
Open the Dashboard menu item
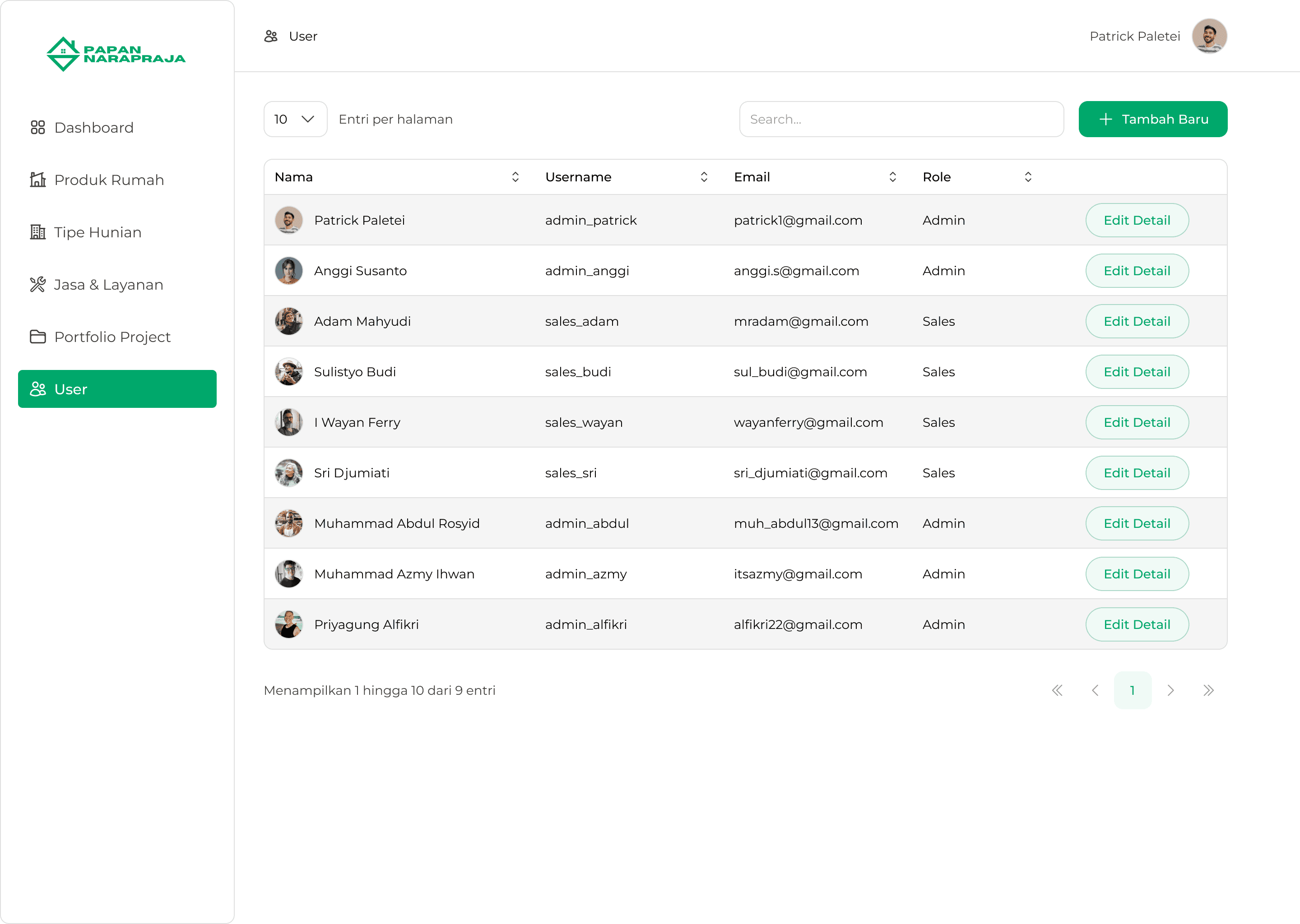pyautogui.click(x=94, y=127)
